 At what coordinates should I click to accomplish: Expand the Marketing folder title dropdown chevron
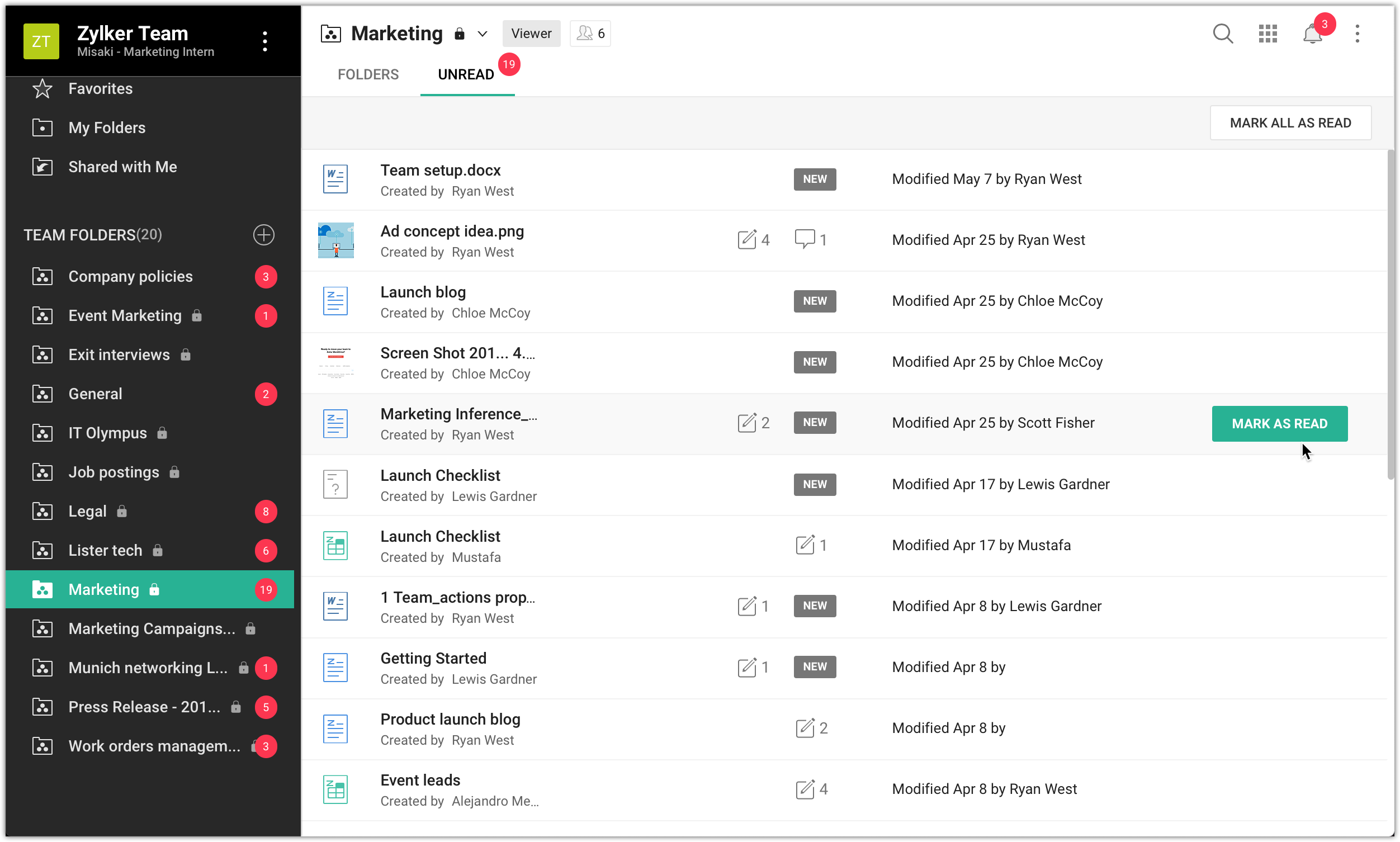[482, 34]
